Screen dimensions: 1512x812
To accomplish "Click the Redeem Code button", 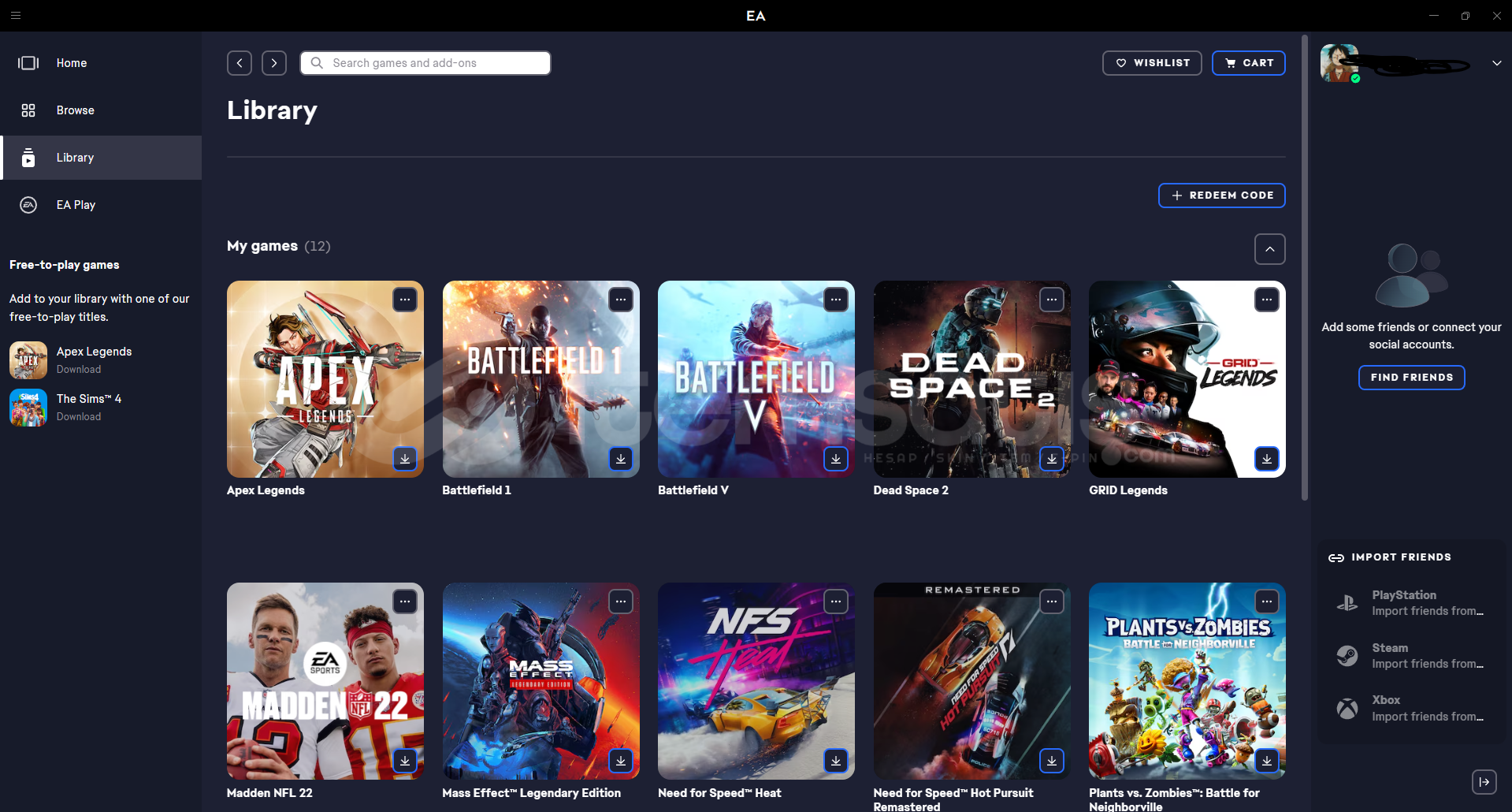I will click(x=1222, y=196).
